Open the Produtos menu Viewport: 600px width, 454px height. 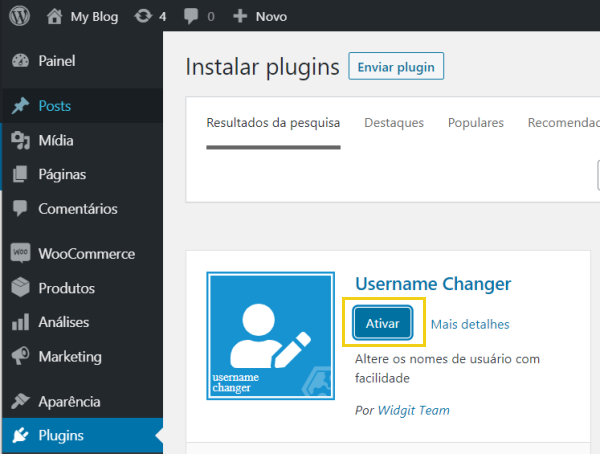click(67, 288)
